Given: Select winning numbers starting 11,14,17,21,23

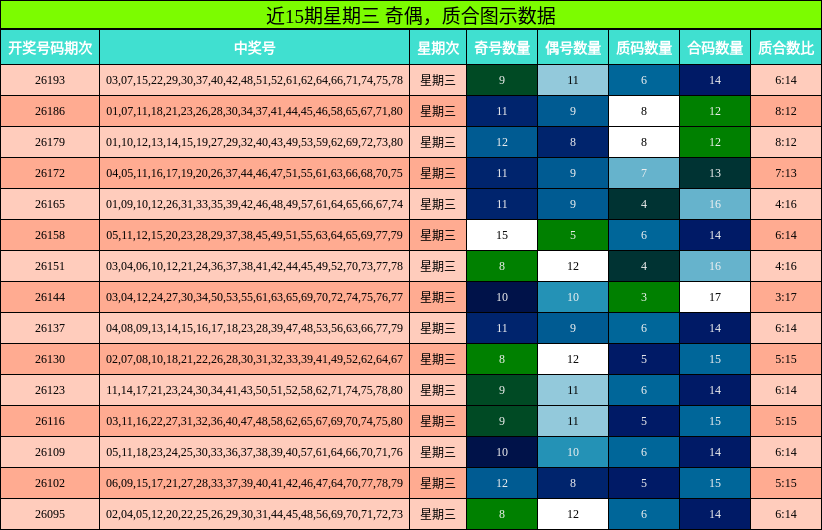Looking at the screenshot, I should (254, 390).
